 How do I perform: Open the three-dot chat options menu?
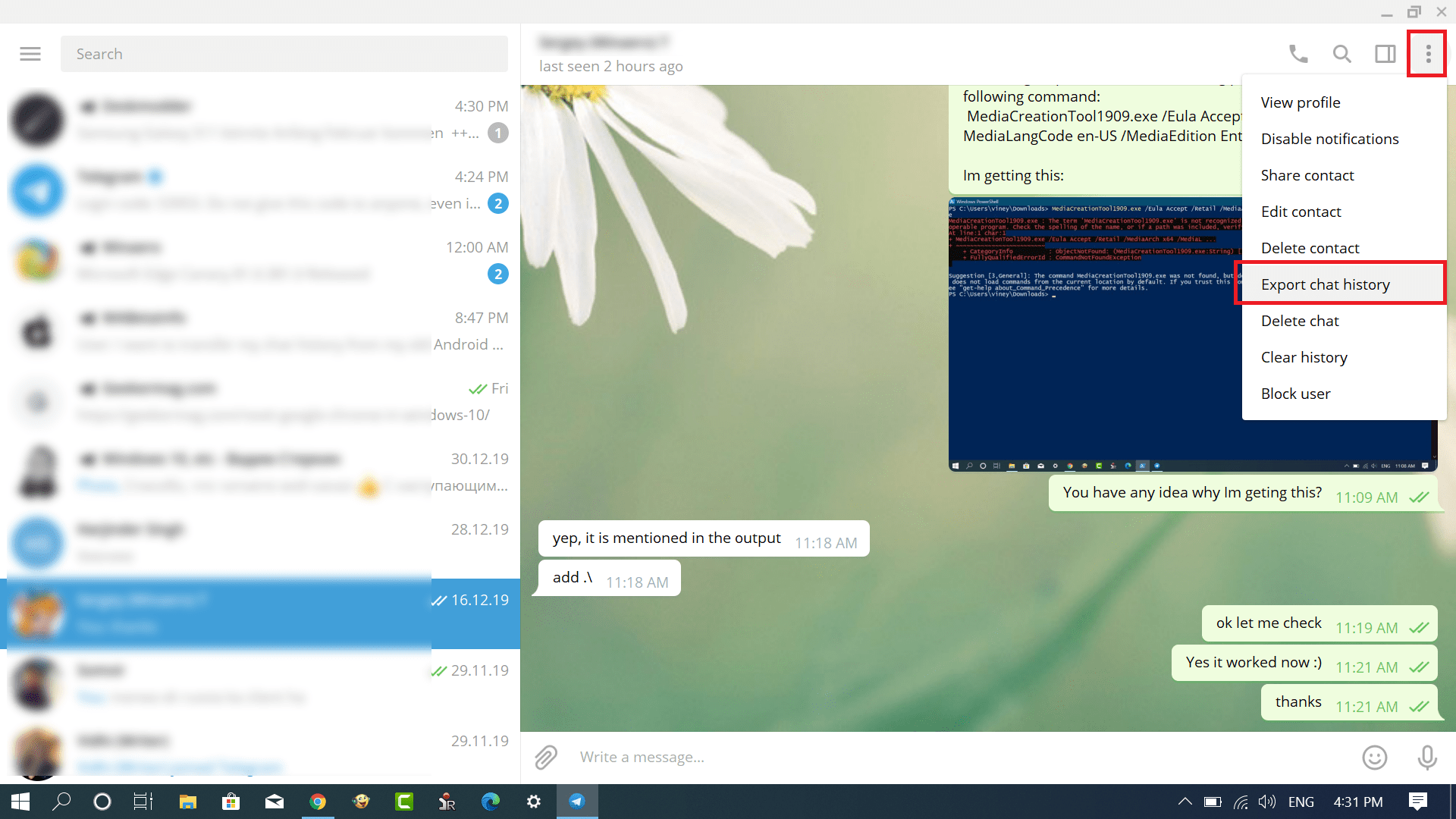coord(1427,54)
